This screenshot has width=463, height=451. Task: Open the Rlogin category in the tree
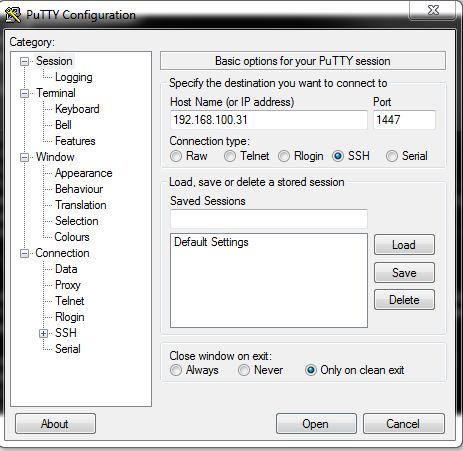pyautogui.click(x=69, y=317)
